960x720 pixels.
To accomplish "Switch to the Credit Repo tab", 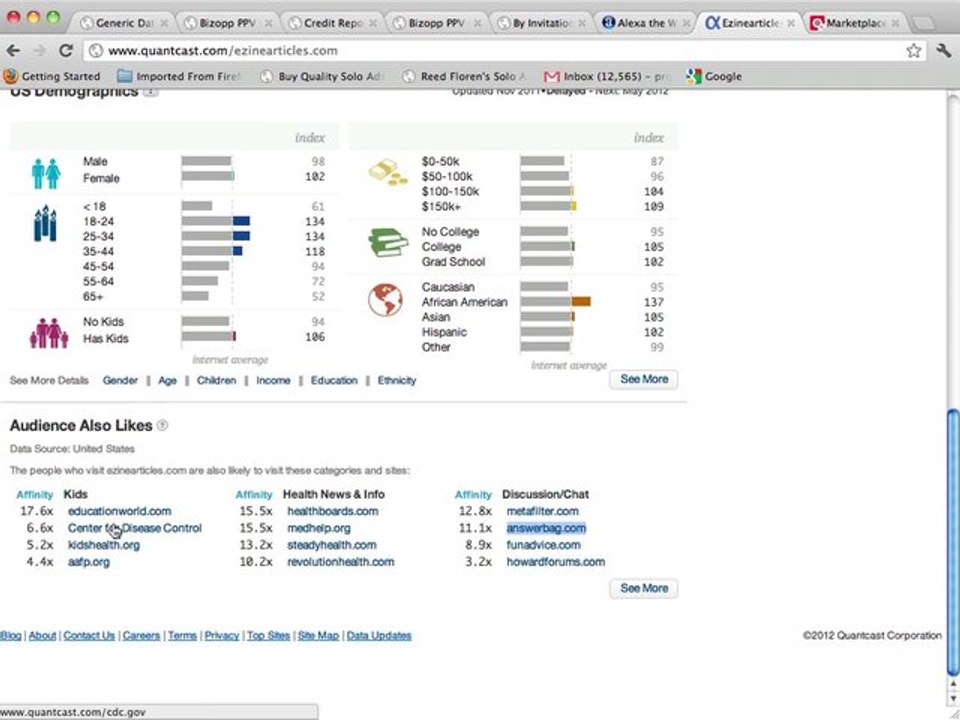I will pos(333,23).
